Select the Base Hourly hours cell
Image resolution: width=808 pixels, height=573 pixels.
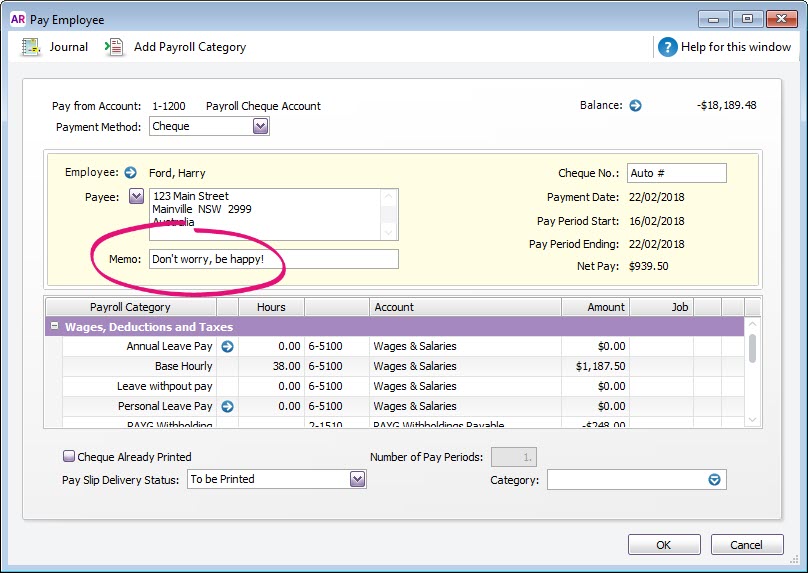pos(271,367)
